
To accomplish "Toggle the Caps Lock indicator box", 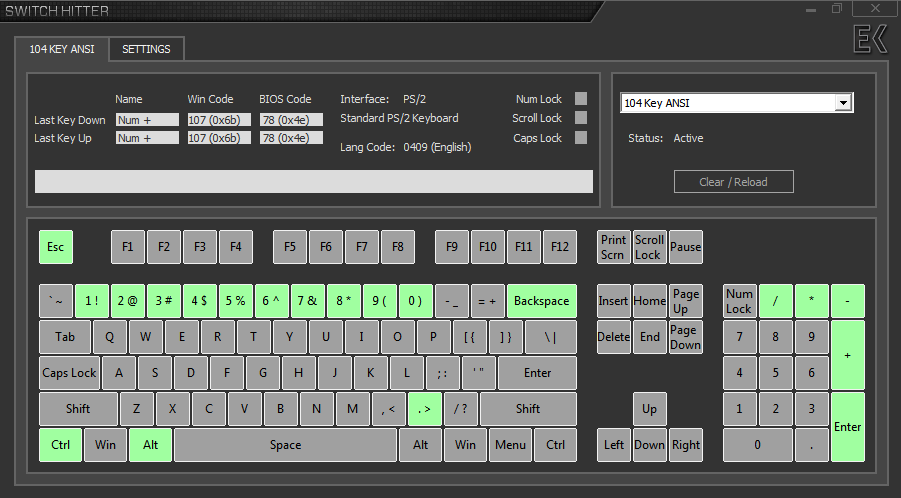I will (581, 138).
